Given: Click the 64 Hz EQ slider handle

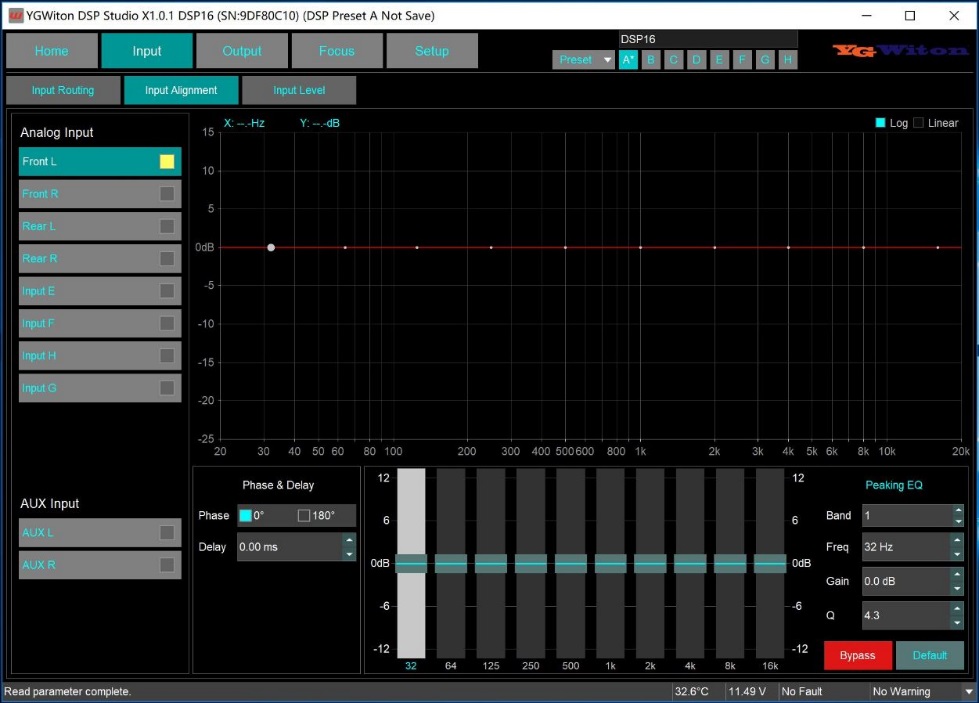Looking at the screenshot, I should tap(451, 564).
